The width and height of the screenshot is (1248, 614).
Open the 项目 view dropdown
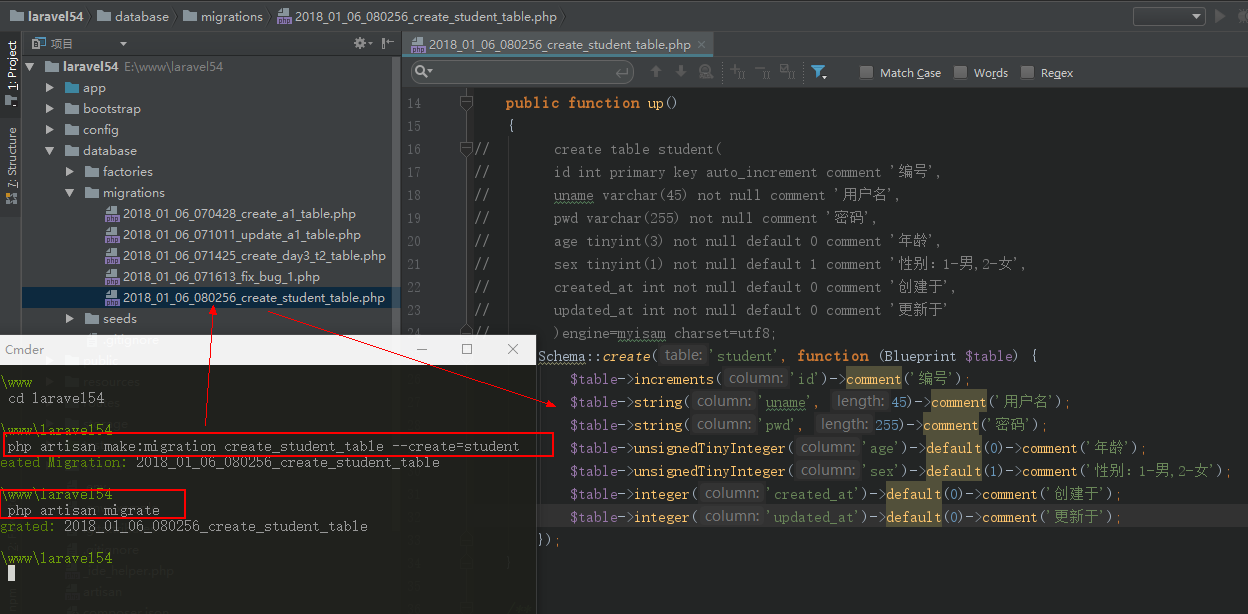(123, 44)
